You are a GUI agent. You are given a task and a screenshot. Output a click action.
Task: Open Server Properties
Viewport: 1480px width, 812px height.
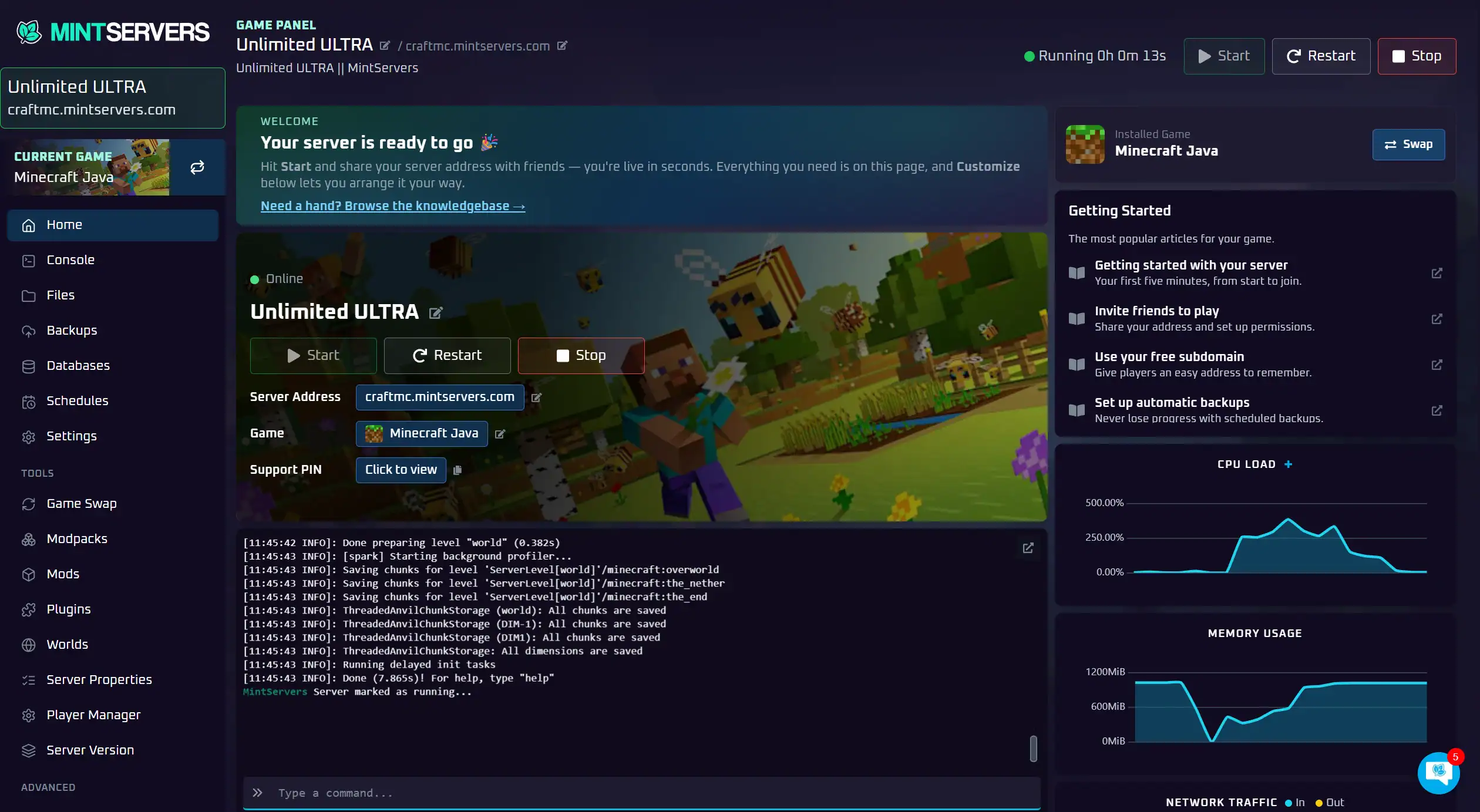click(x=113, y=680)
